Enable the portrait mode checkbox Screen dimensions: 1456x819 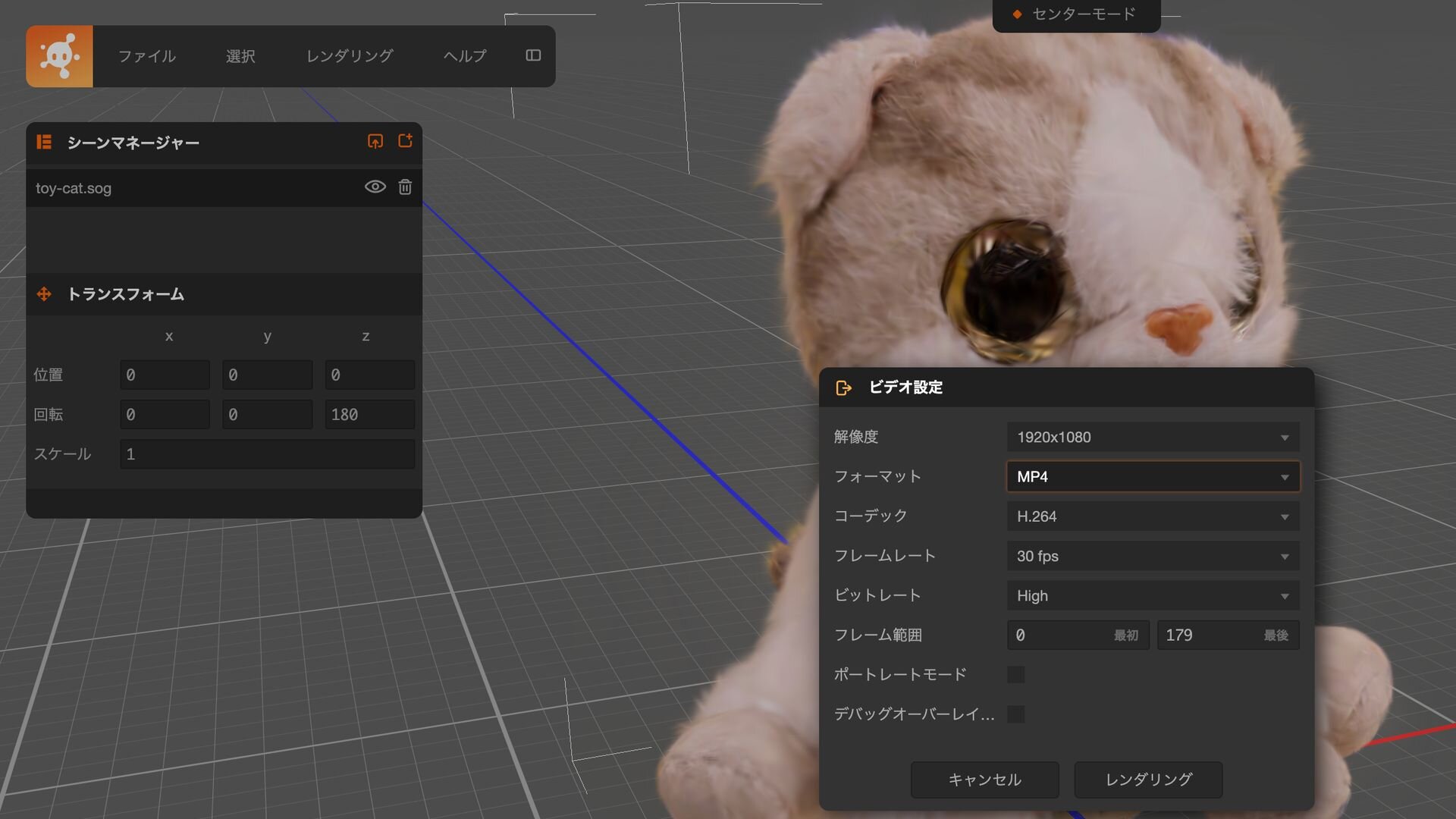tap(1015, 674)
